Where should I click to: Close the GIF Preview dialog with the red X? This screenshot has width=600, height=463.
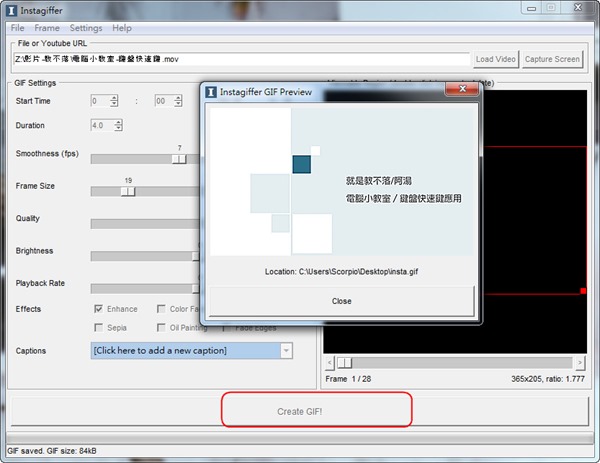click(x=462, y=89)
